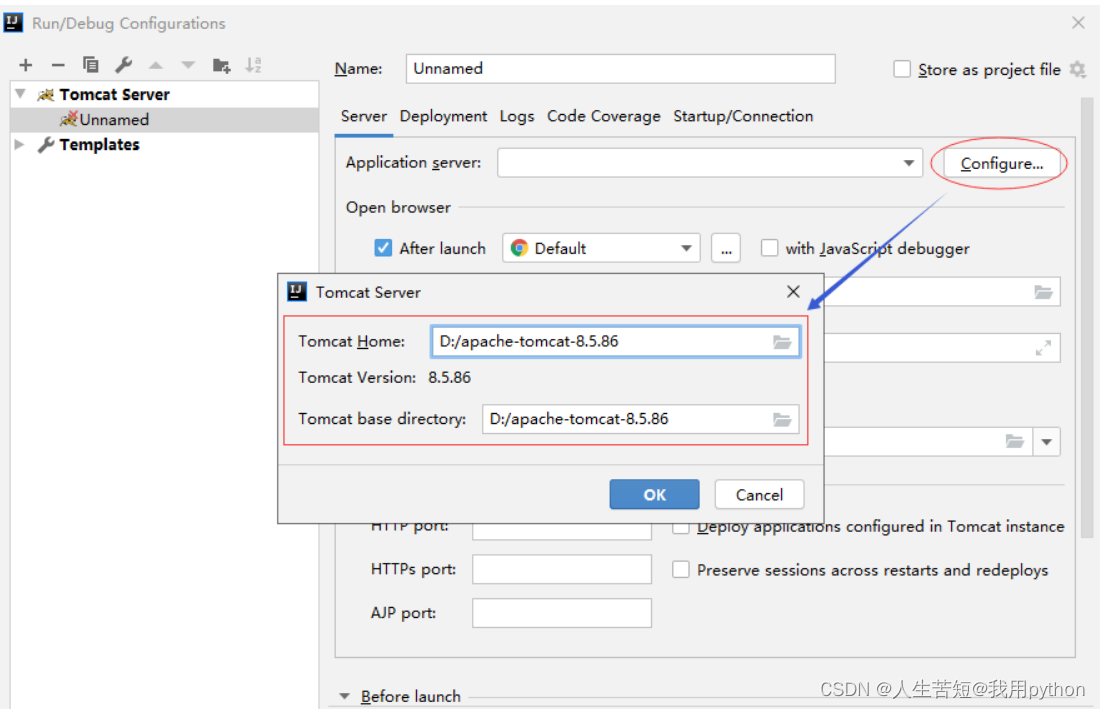
Task: Click the Open browser section label
Action: (x=398, y=208)
